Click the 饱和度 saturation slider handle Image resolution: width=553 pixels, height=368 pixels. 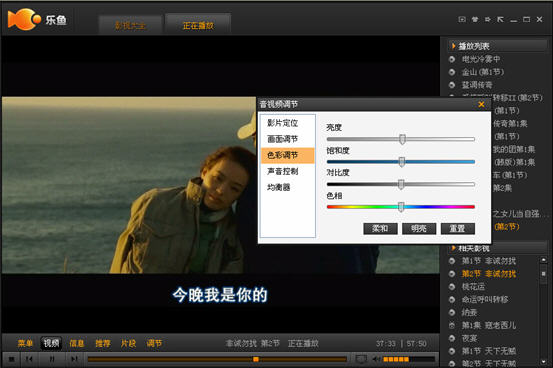pos(402,162)
